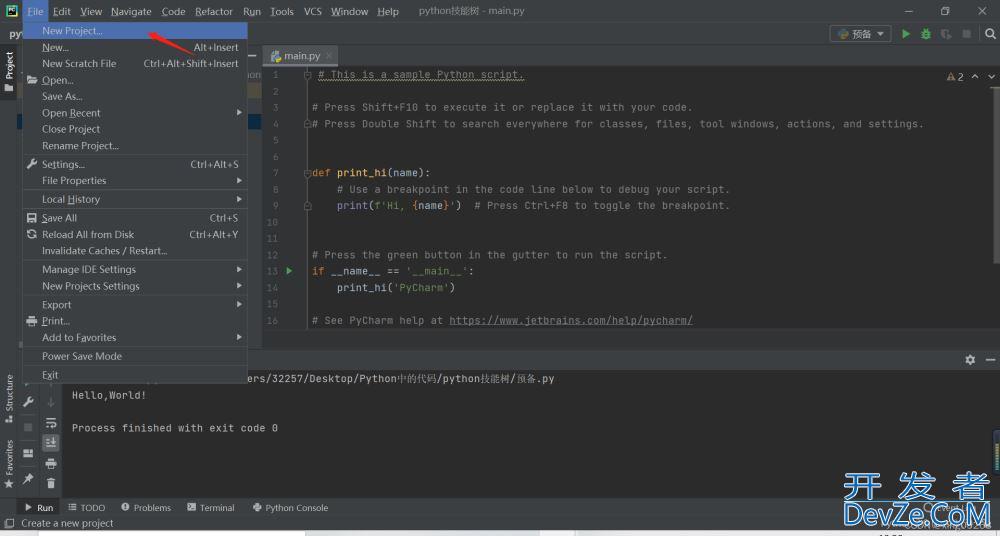
Task: Expand the Add to Favorites submenu
Action: [135, 338]
